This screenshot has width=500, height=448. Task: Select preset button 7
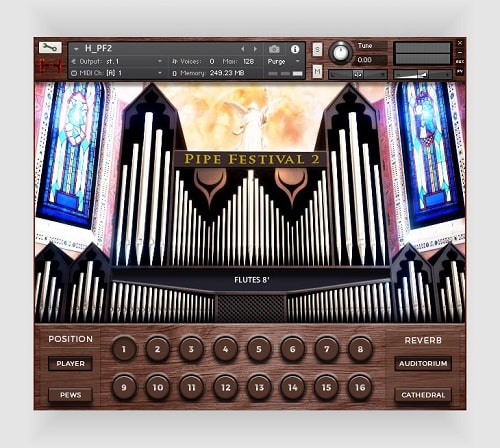coord(326,349)
